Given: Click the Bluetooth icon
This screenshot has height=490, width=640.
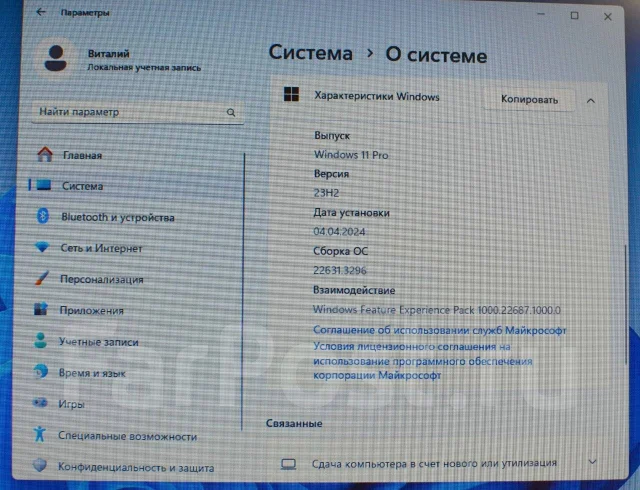Looking at the screenshot, I should (x=42, y=216).
